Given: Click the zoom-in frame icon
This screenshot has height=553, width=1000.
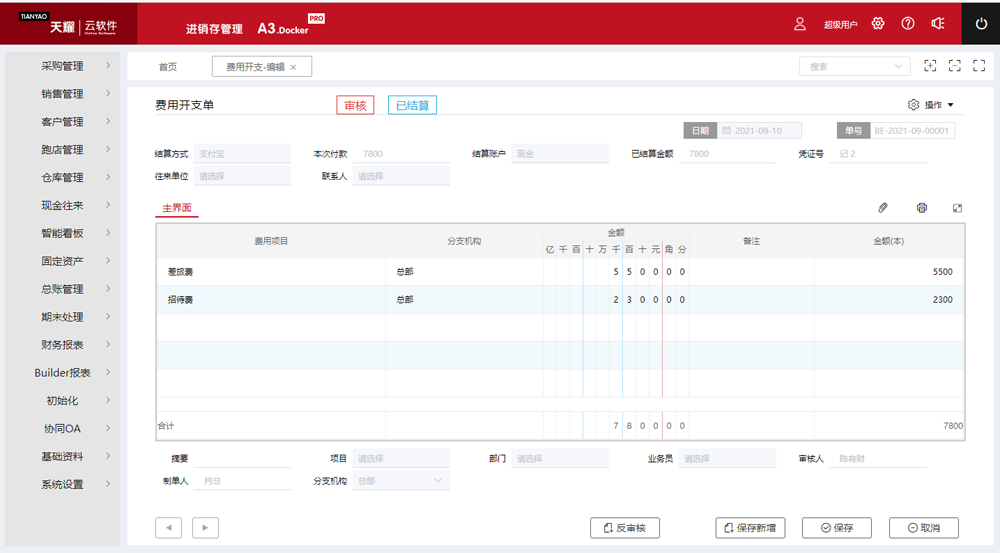Looking at the screenshot, I should pyautogui.click(x=930, y=66).
